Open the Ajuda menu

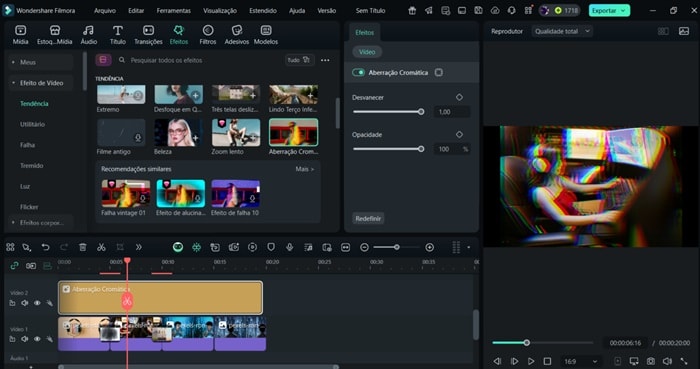[x=297, y=11]
